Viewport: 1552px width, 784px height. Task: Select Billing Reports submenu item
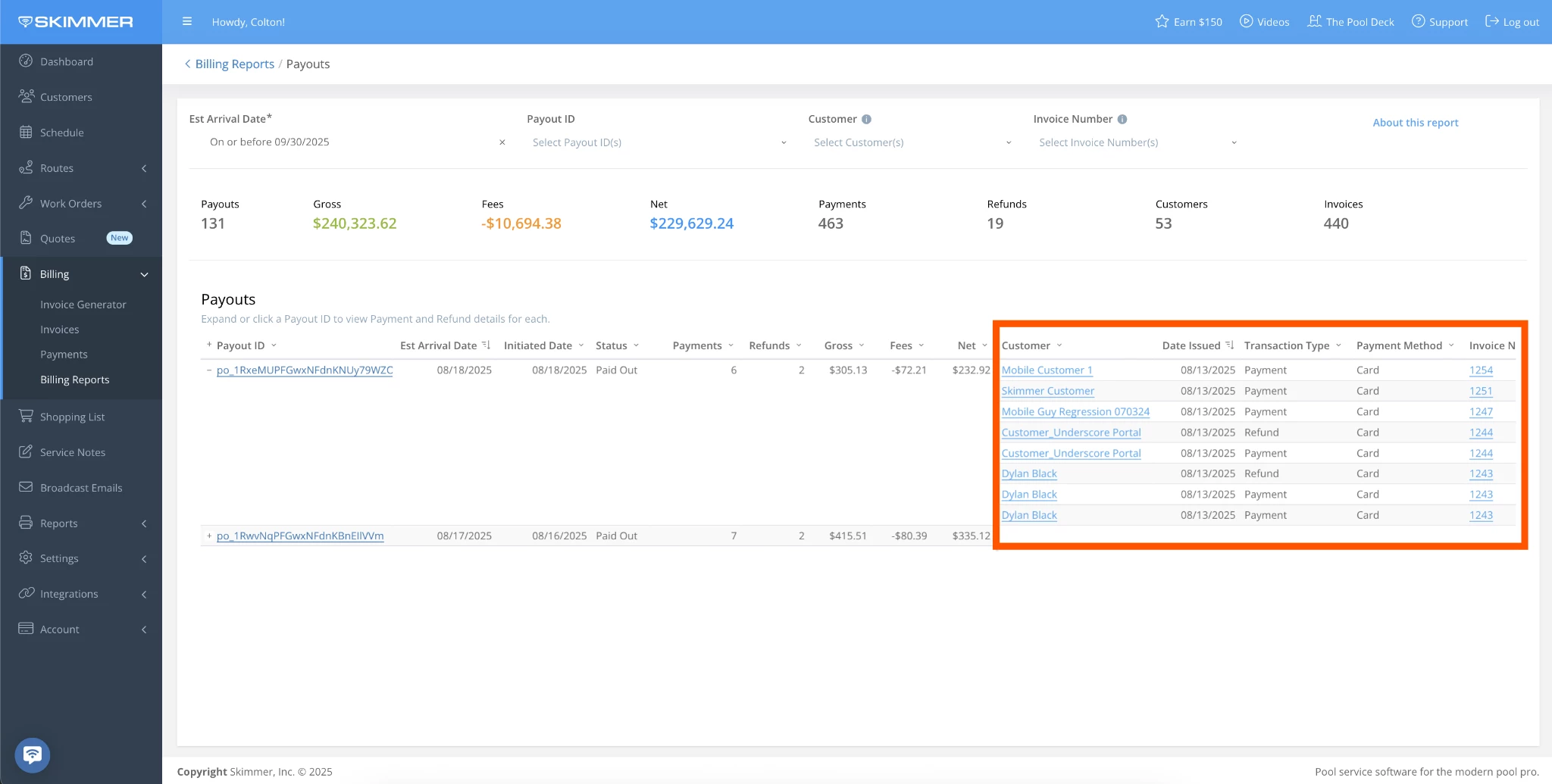tap(75, 380)
